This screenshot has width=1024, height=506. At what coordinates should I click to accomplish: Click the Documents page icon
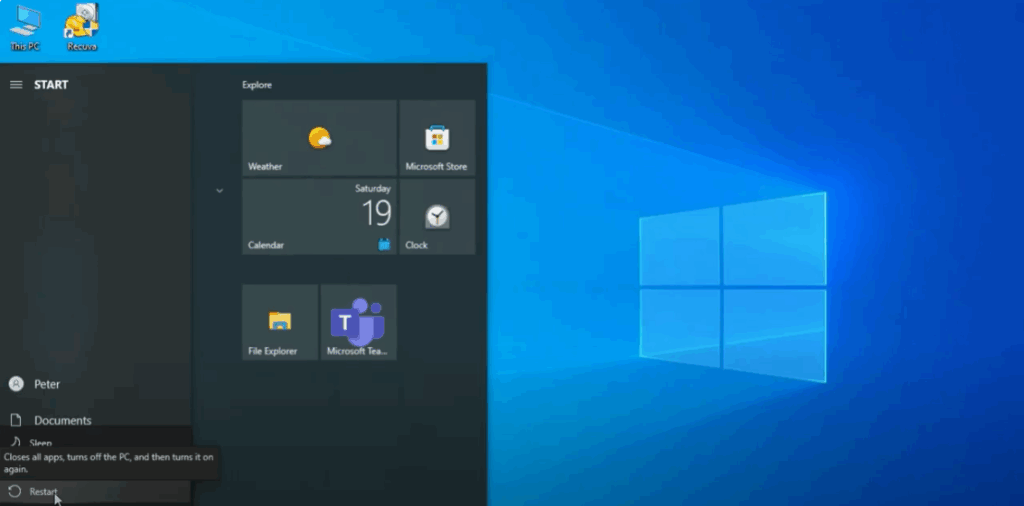[15, 421]
